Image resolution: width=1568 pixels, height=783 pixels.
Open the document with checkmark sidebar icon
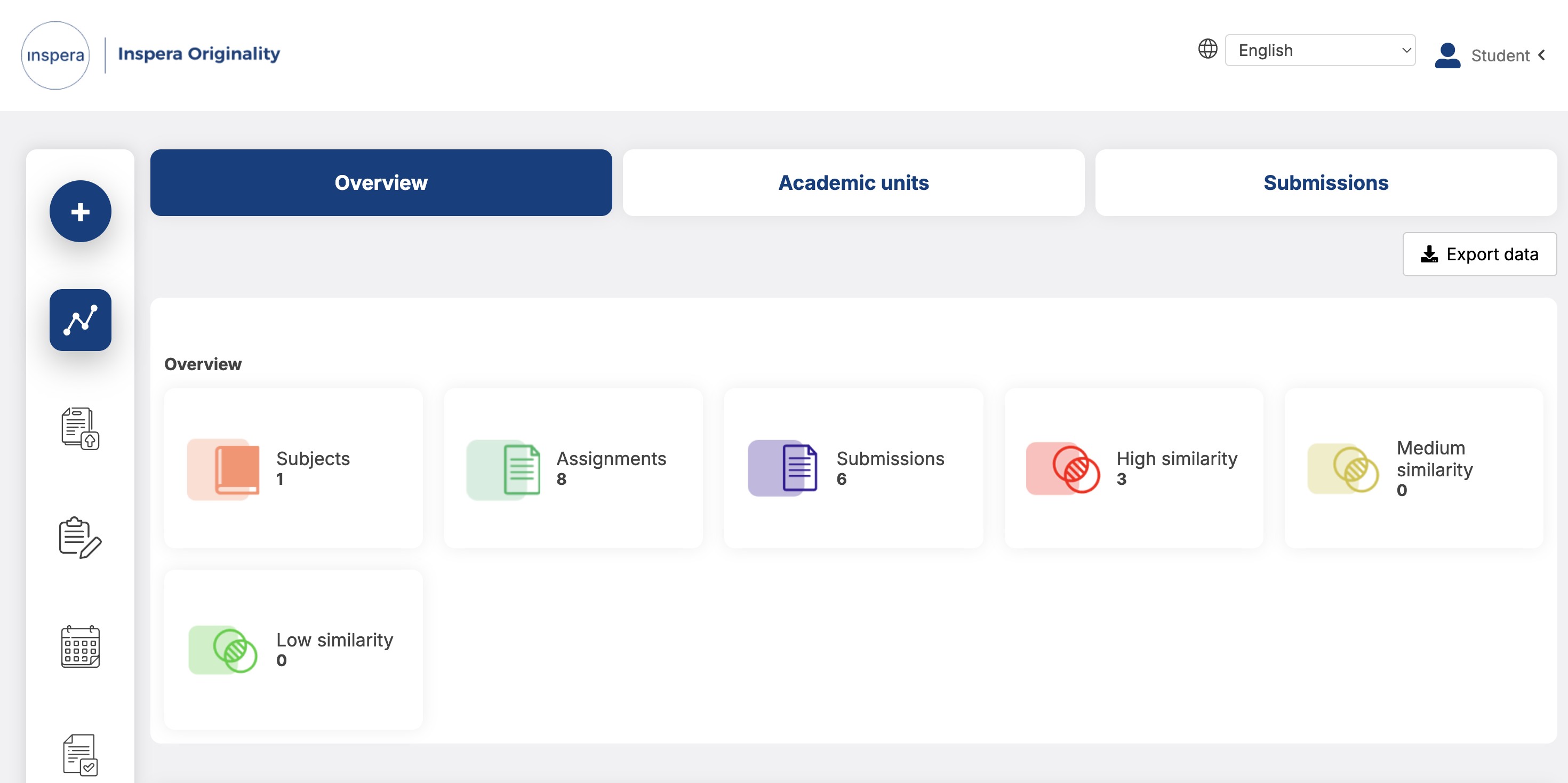[81, 755]
